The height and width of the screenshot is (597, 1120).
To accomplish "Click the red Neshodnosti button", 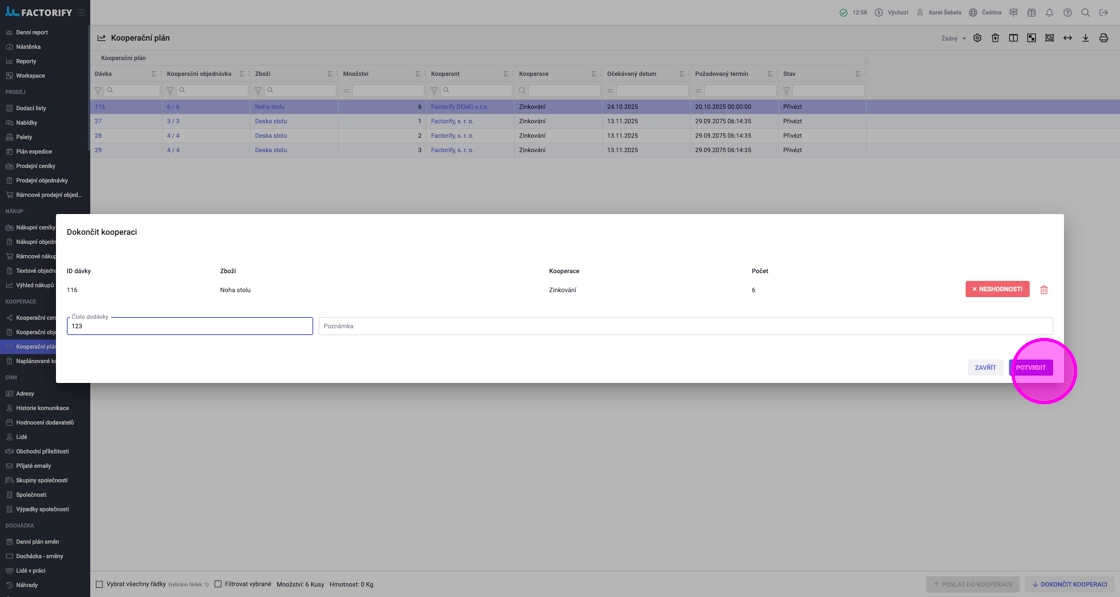I will click(x=997, y=289).
